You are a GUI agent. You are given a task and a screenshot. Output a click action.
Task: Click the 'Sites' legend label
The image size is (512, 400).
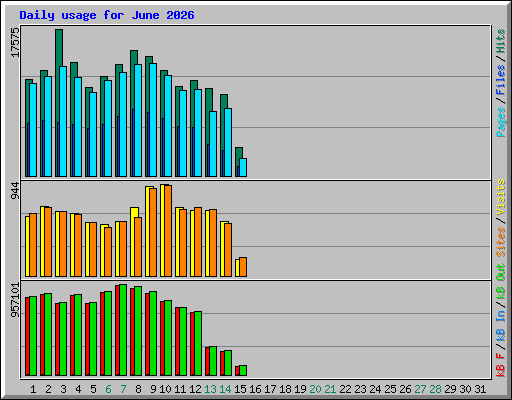pos(500,242)
